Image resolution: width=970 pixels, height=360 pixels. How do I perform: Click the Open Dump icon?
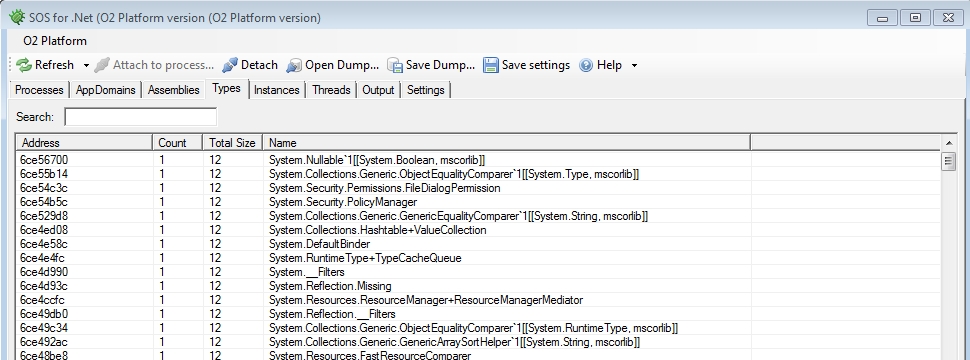coord(294,65)
